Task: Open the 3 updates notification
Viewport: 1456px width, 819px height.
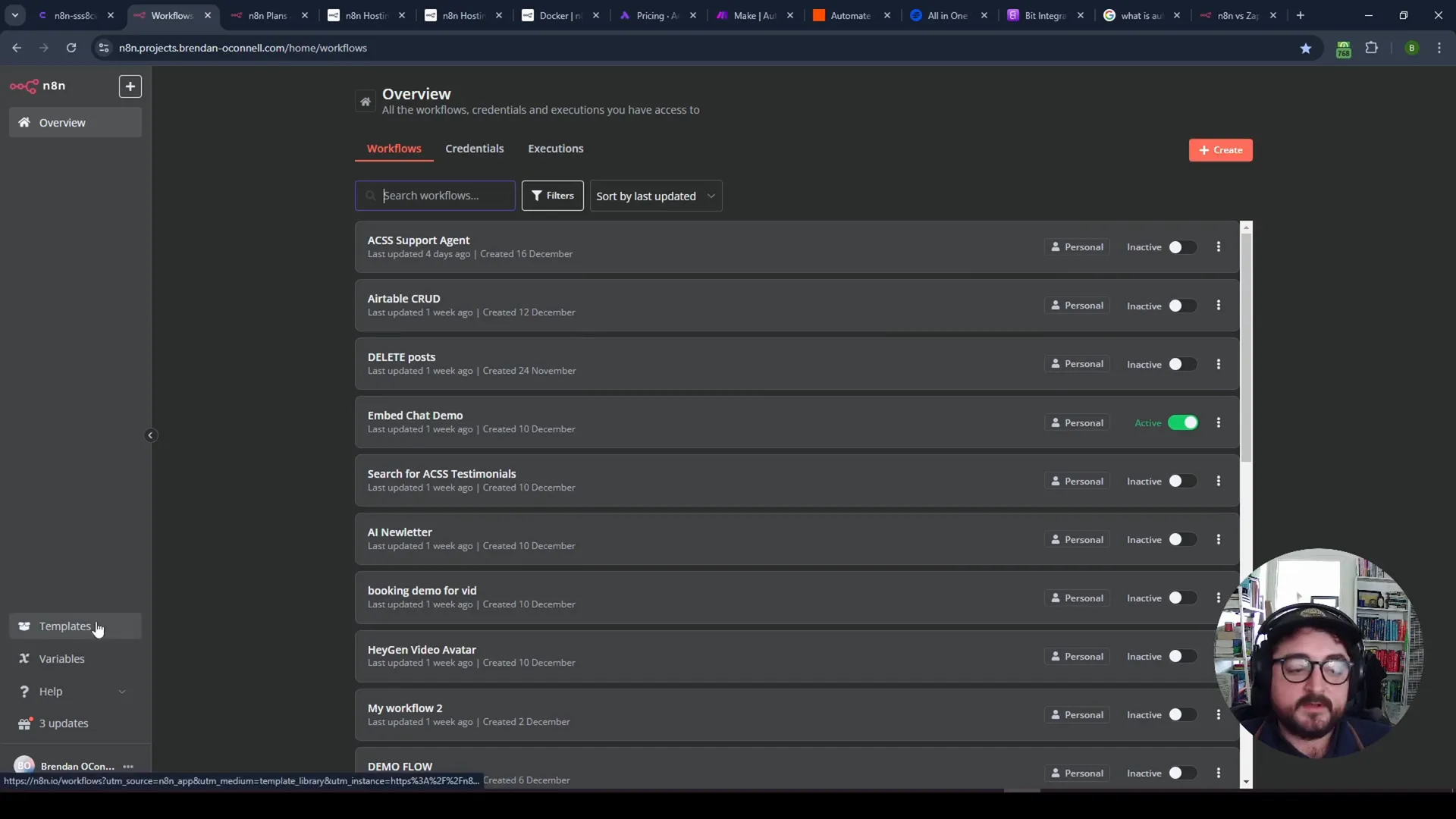Action: point(75,723)
